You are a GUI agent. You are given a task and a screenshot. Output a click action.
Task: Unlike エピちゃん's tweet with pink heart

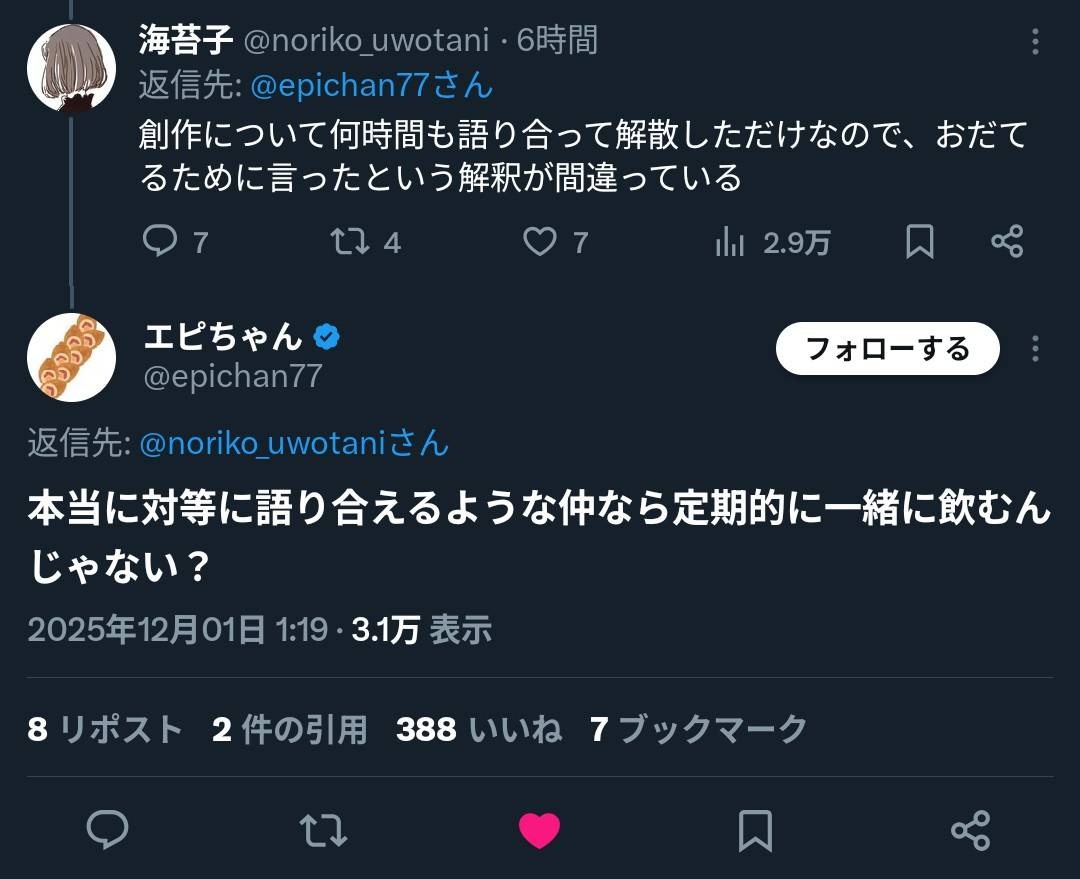click(x=539, y=830)
